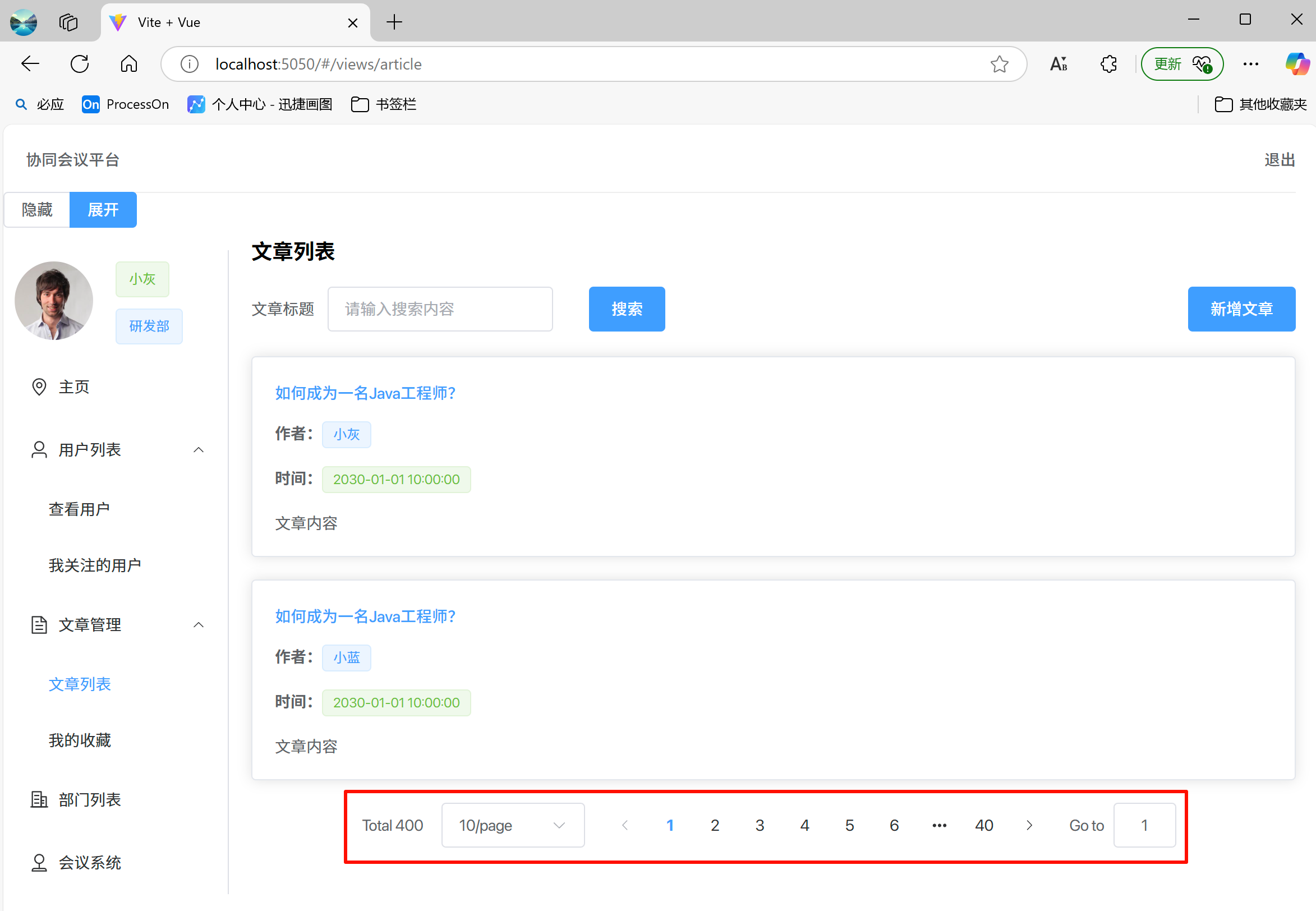View site information icon in address bar
The image size is (1316, 911).
pyautogui.click(x=190, y=64)
